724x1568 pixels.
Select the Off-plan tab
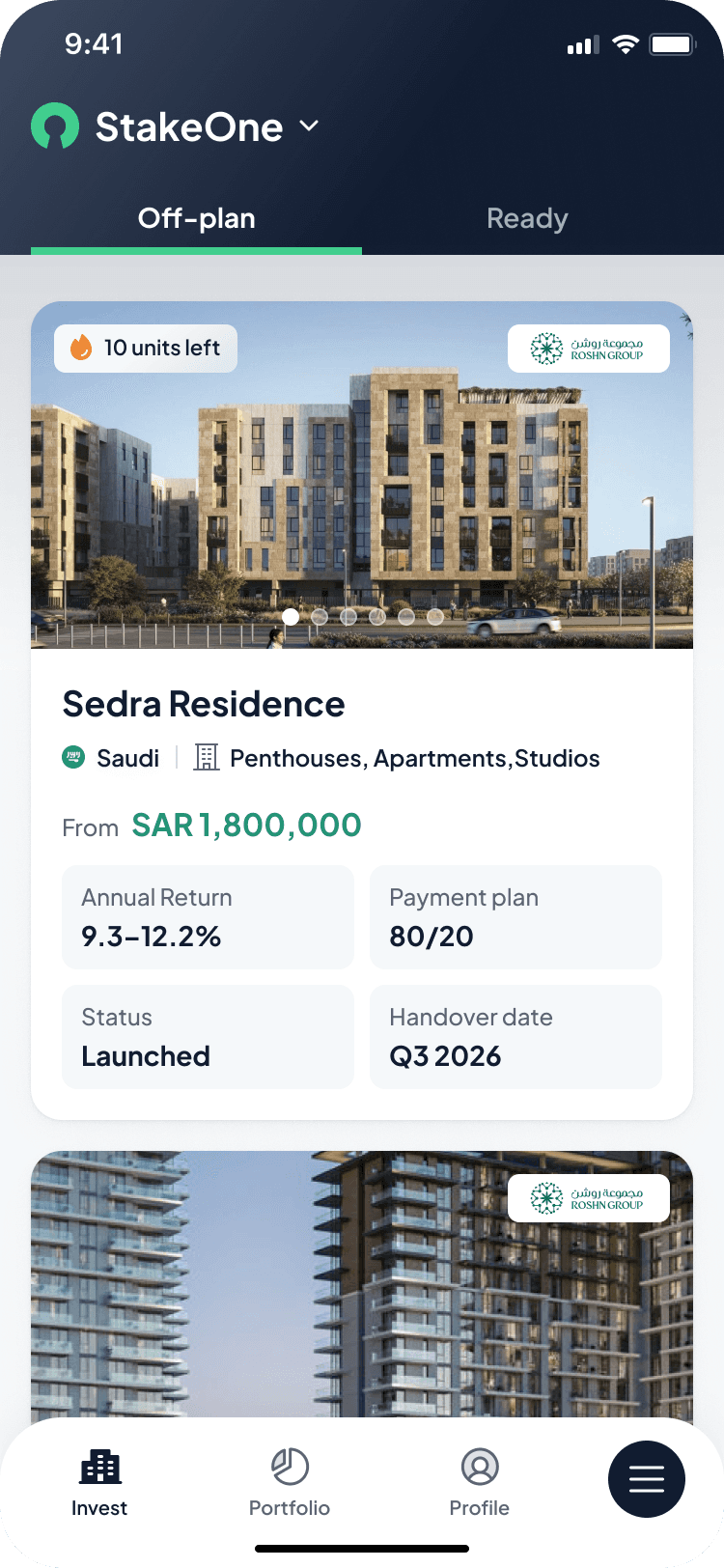coord(197,219)
